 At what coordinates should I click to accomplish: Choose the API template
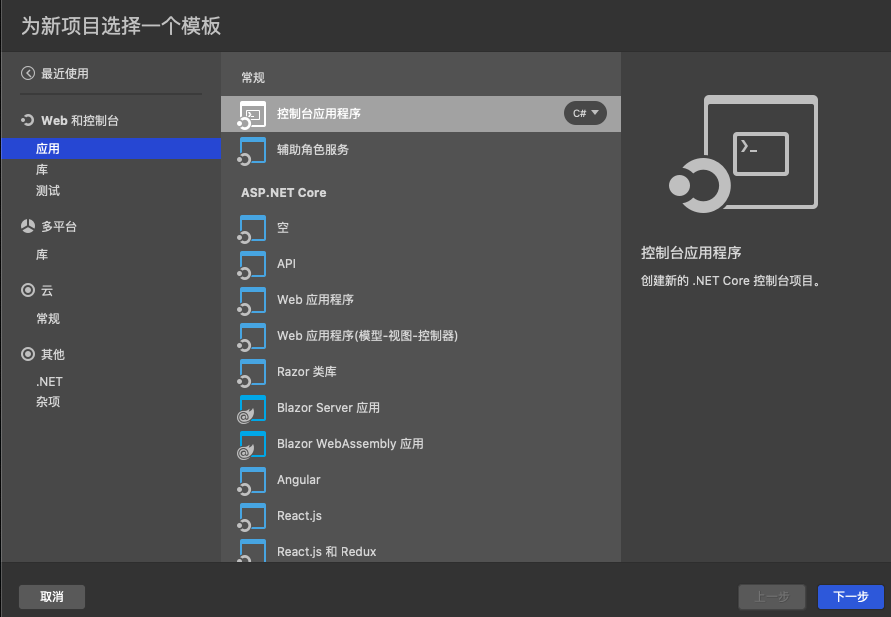[x=420, y=264]
